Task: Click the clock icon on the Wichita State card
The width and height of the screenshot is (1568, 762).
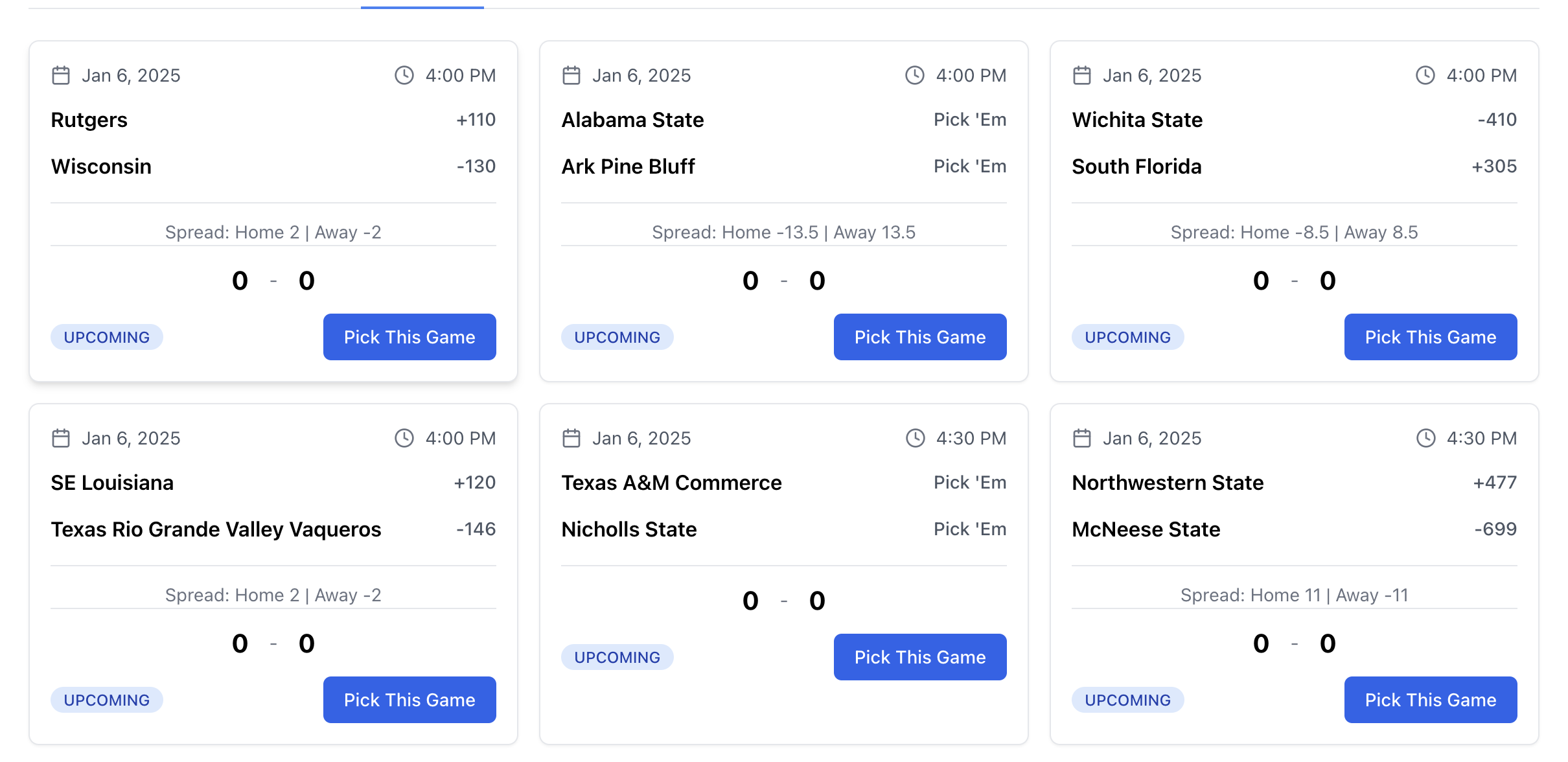Action: pyautogui.click(x=1425, y=75)
